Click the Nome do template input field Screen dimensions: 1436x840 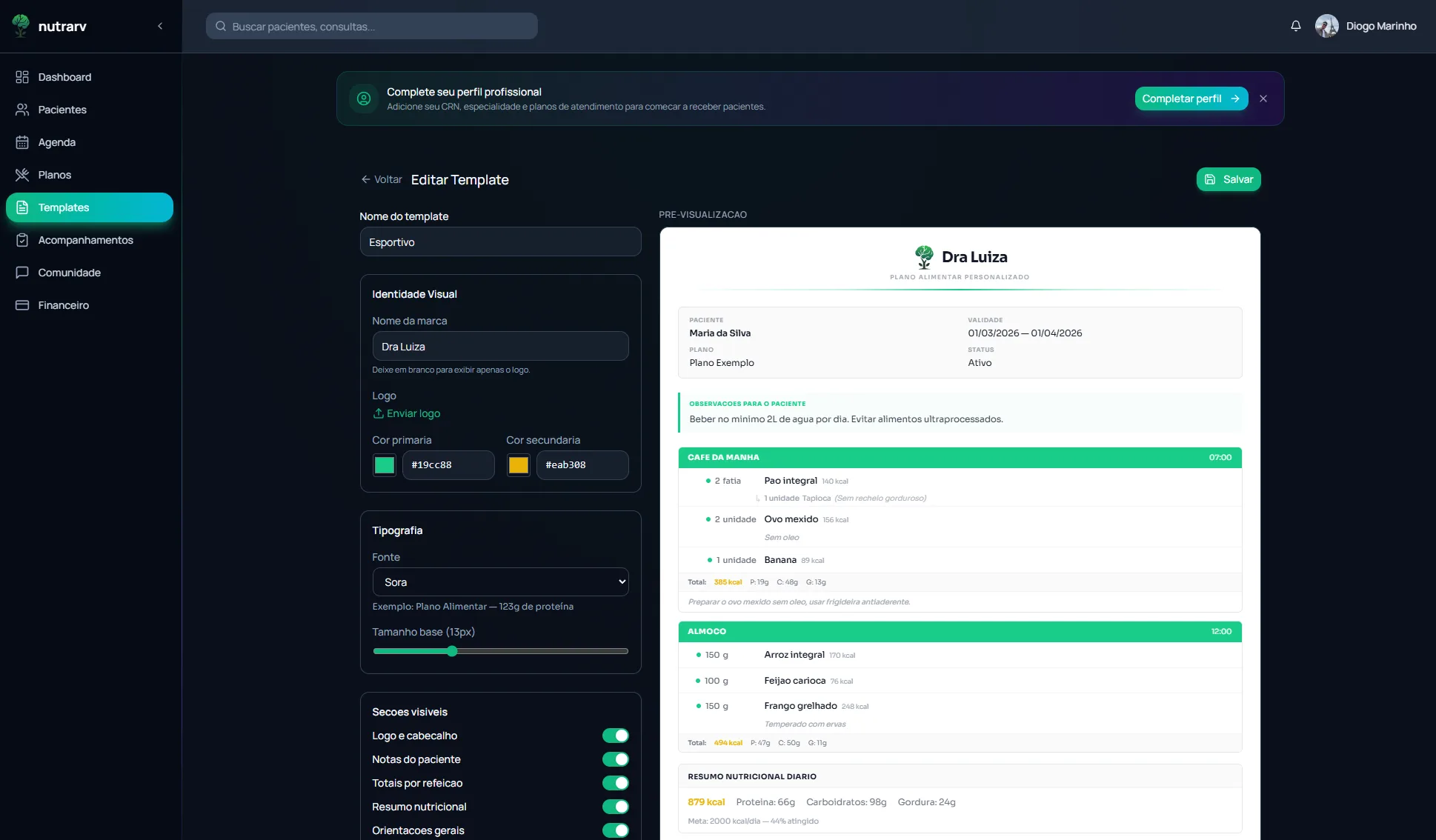click(x=500, y=242)
